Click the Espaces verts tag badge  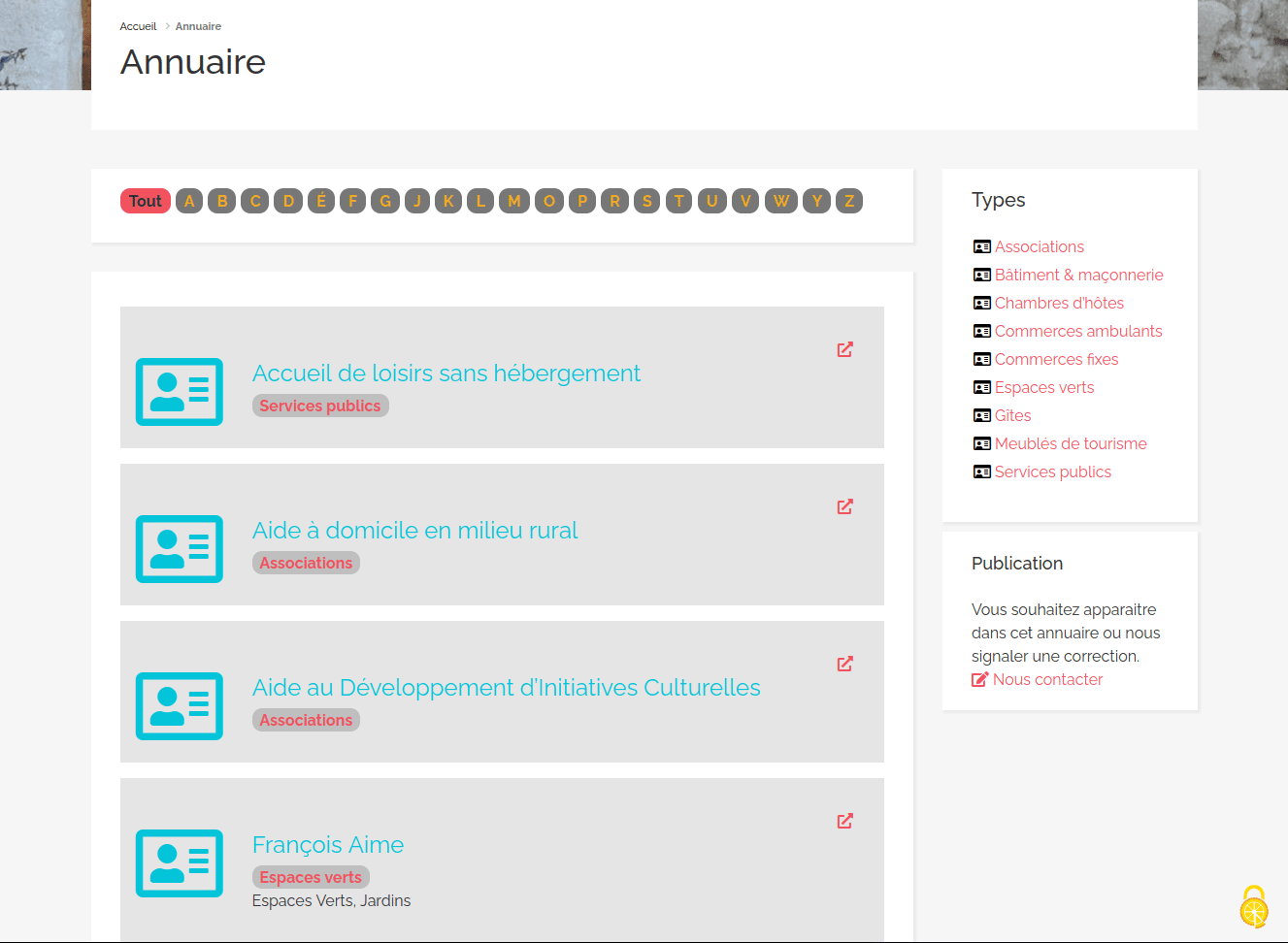pyautogui.click(x=311, y=877)
